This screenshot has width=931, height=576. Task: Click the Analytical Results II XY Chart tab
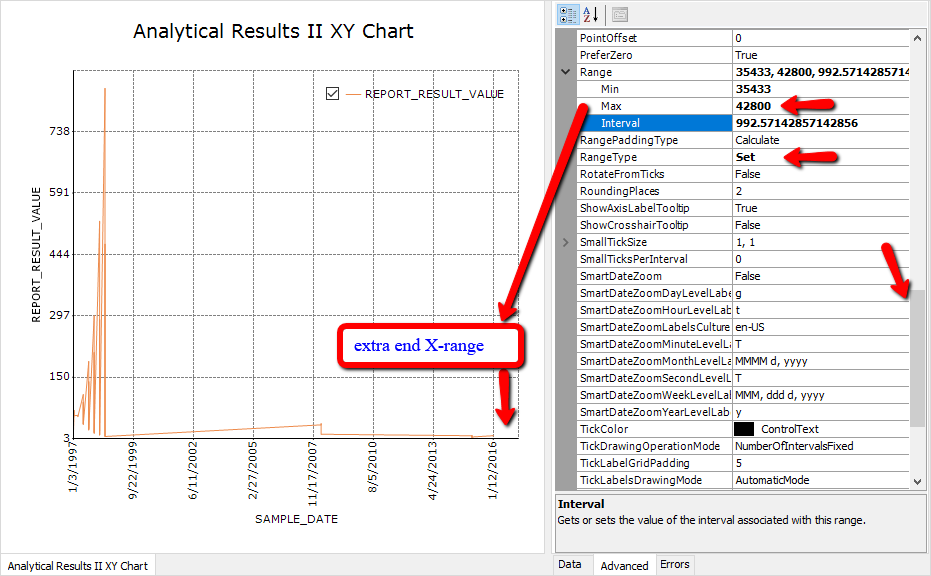coord(78,566)
